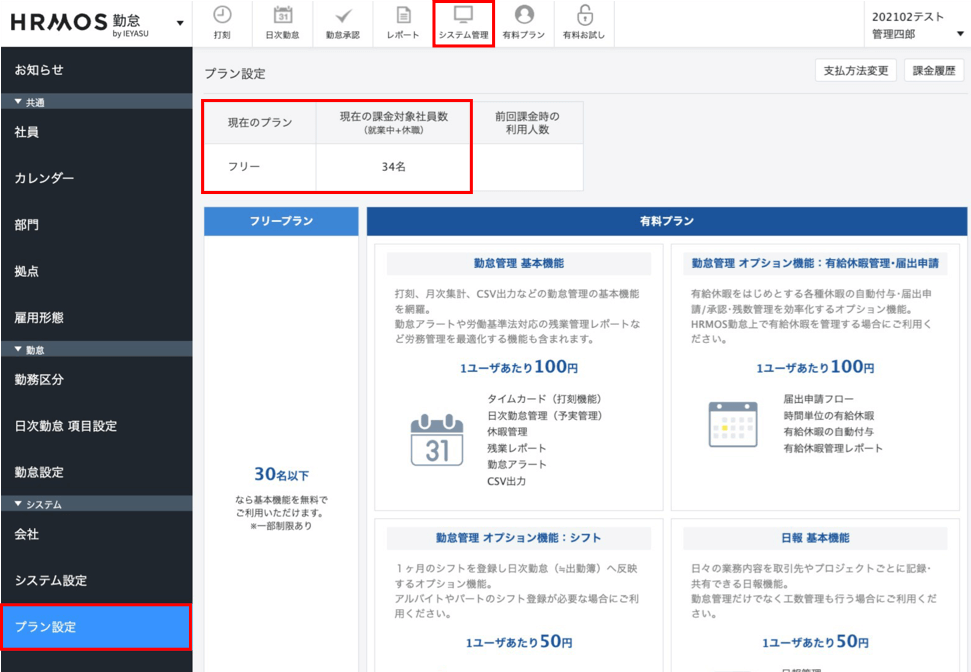Open 社員 in the sidebar
The image size is (971, 672).
[x=28, y=132]
